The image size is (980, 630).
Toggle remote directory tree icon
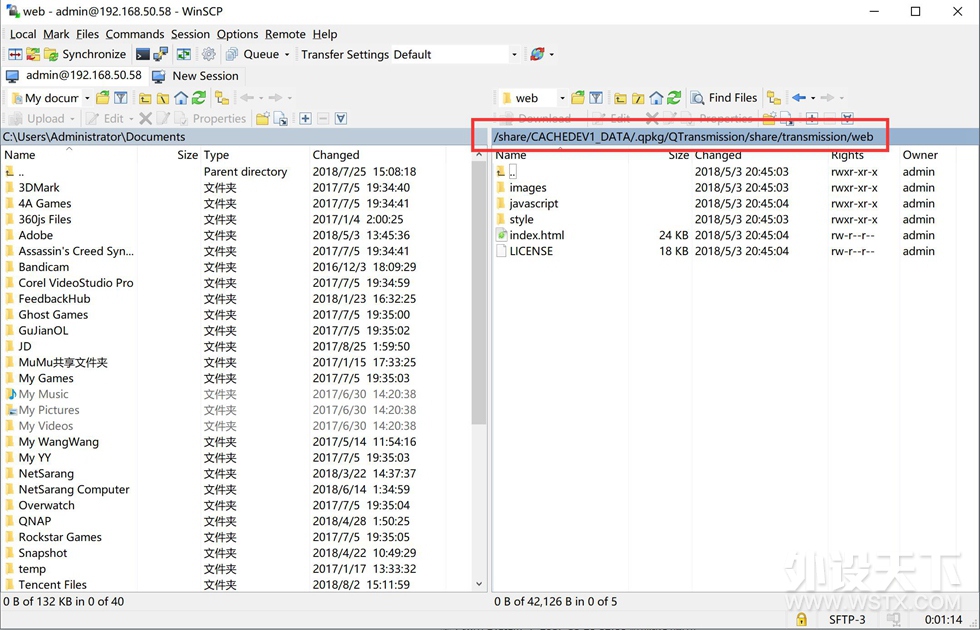tap(774, 98)
